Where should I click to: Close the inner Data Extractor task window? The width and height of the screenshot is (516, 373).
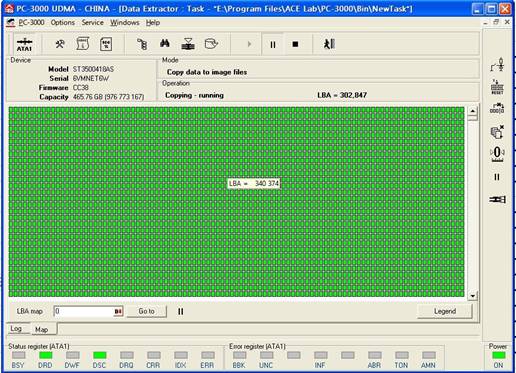coord(507,22)
